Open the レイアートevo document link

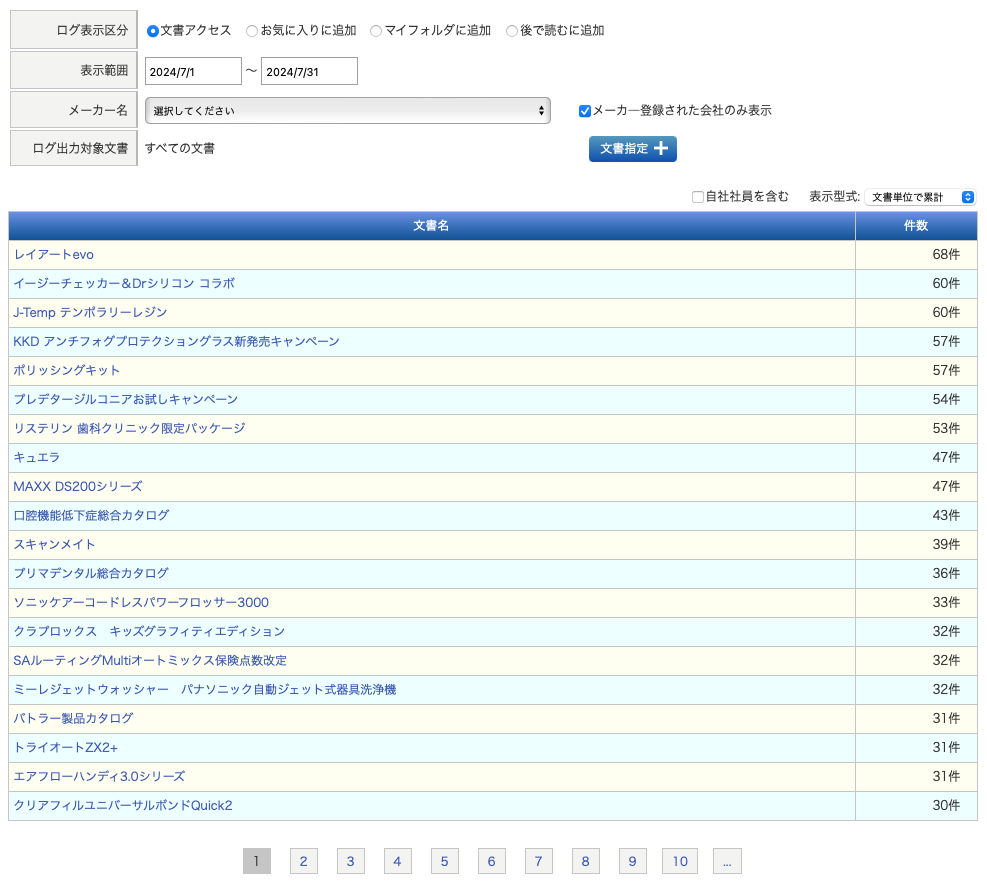coord(54,254)
